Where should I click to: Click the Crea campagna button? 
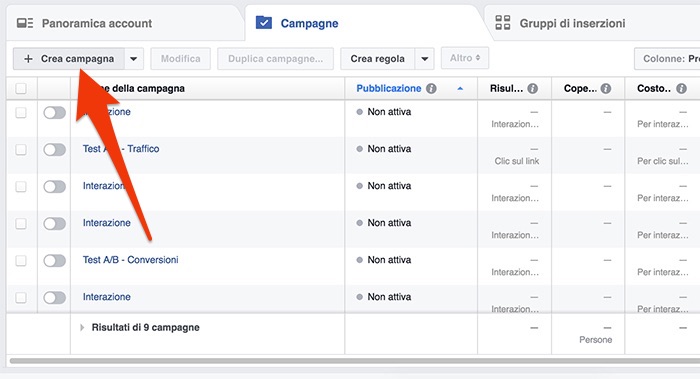pyautogui.click(x=69, y=59)
